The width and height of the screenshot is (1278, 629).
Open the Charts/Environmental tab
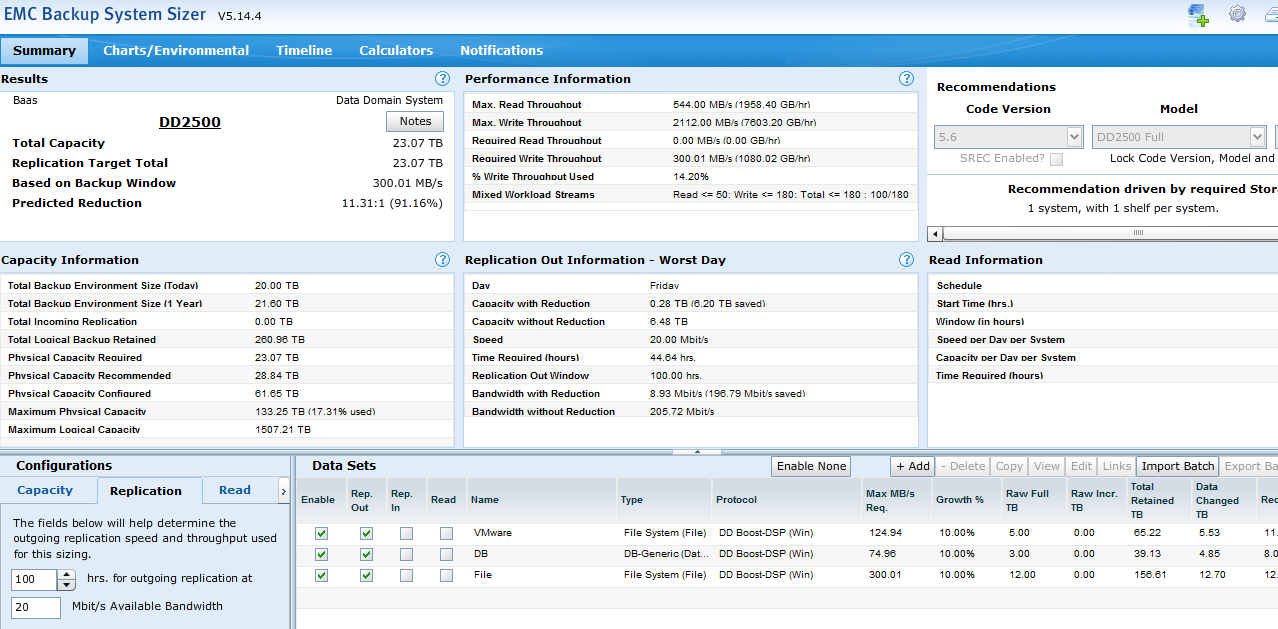pyautogui.click(x=176, y=50)
